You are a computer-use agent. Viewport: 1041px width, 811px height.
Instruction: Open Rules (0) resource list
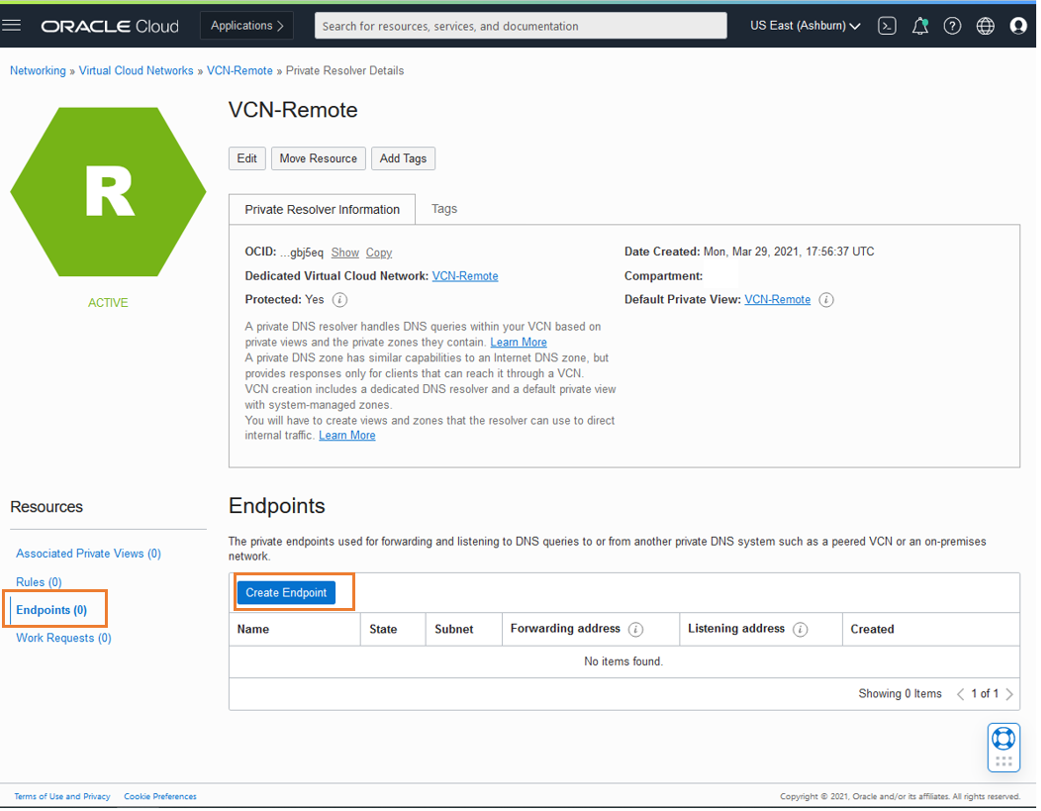tap(39, 582)
